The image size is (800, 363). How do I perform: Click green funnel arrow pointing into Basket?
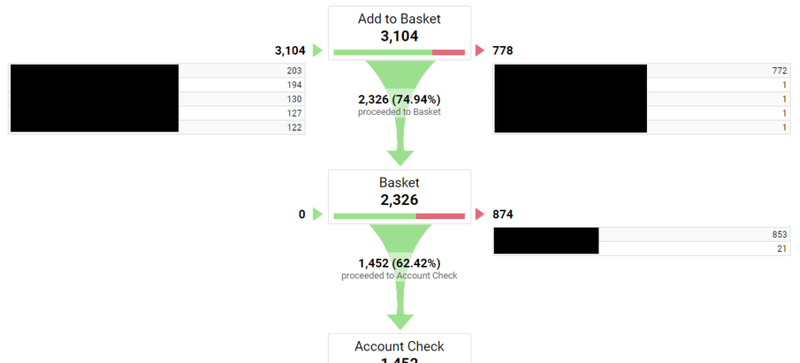click(400, 113)
